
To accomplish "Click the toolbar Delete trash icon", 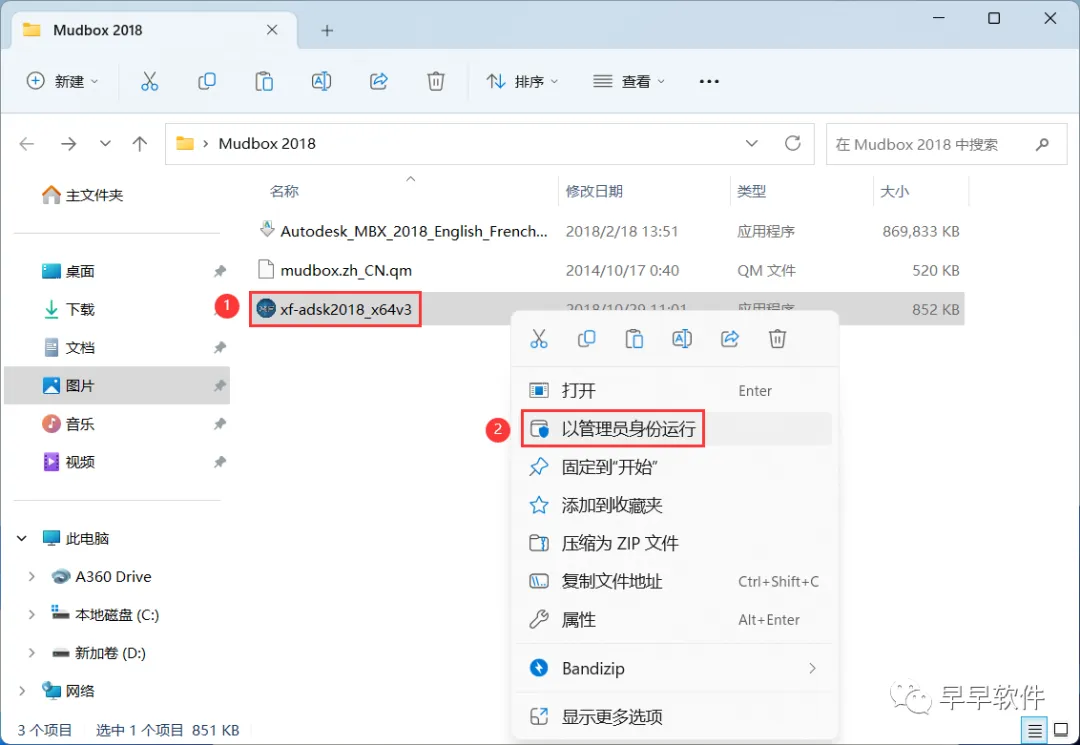I will pos(436,81).
